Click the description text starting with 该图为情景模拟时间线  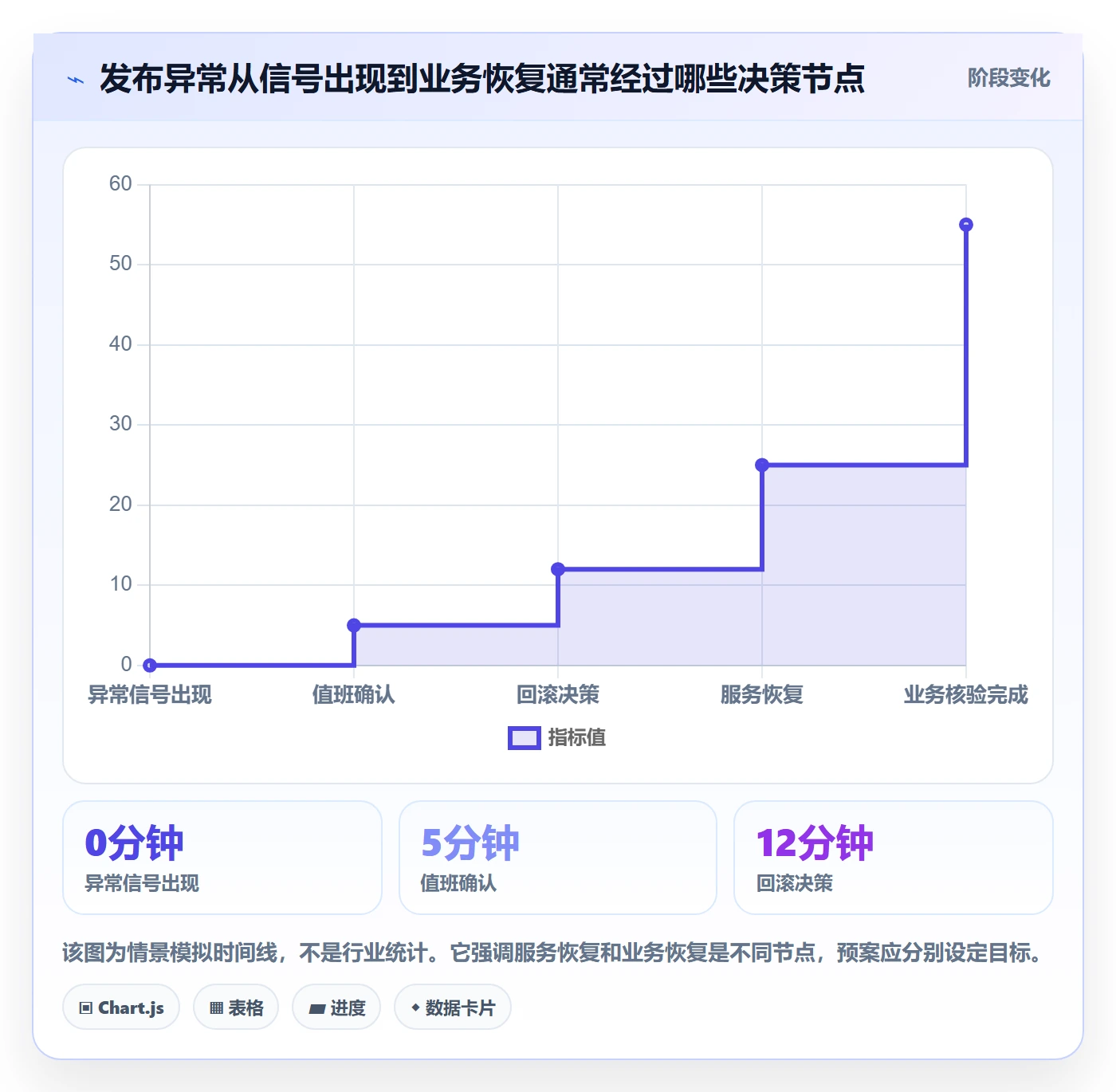(554, 953)
